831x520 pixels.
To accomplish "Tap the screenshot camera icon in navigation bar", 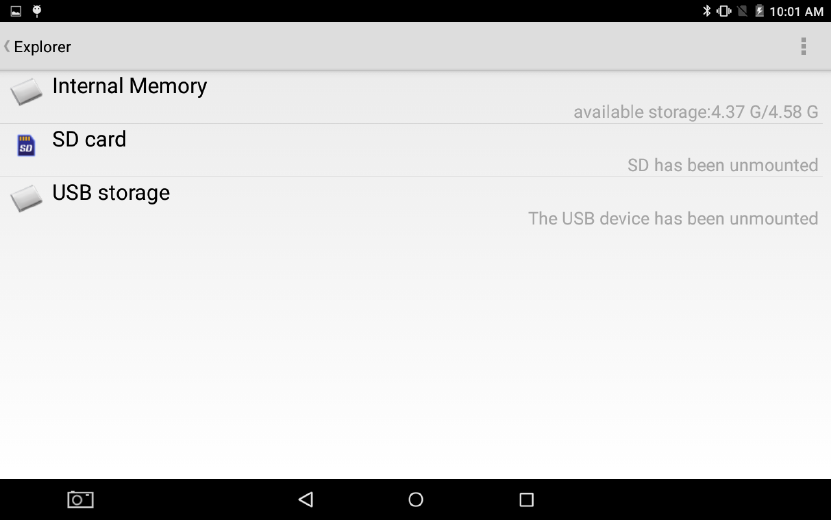I will (x=81, y=499).
